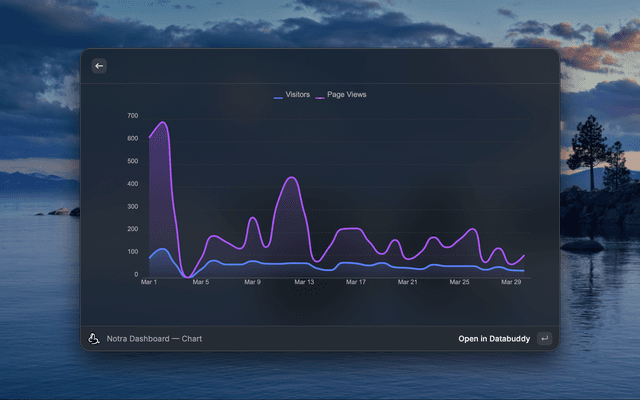Toggle the Page Views series legend label
The image size is (640, 400).
click(x=347, y=95)
